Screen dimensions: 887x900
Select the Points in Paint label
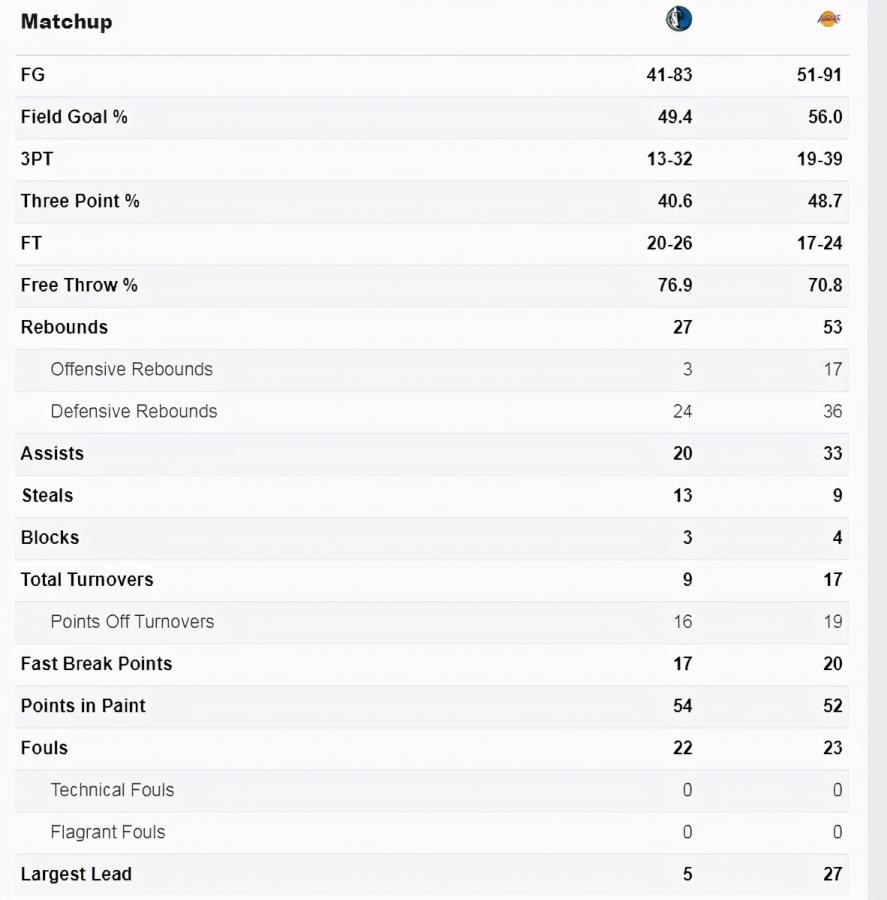[x=83, y=705]
